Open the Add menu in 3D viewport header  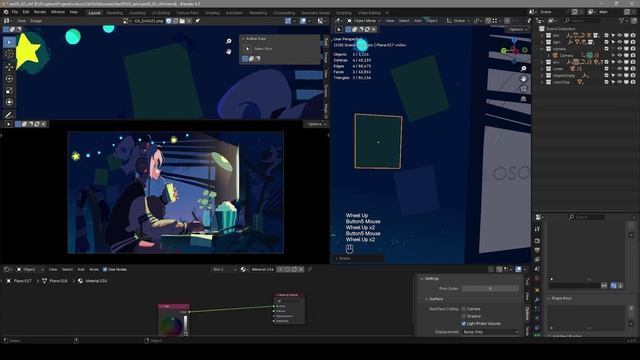coord(418,20)
